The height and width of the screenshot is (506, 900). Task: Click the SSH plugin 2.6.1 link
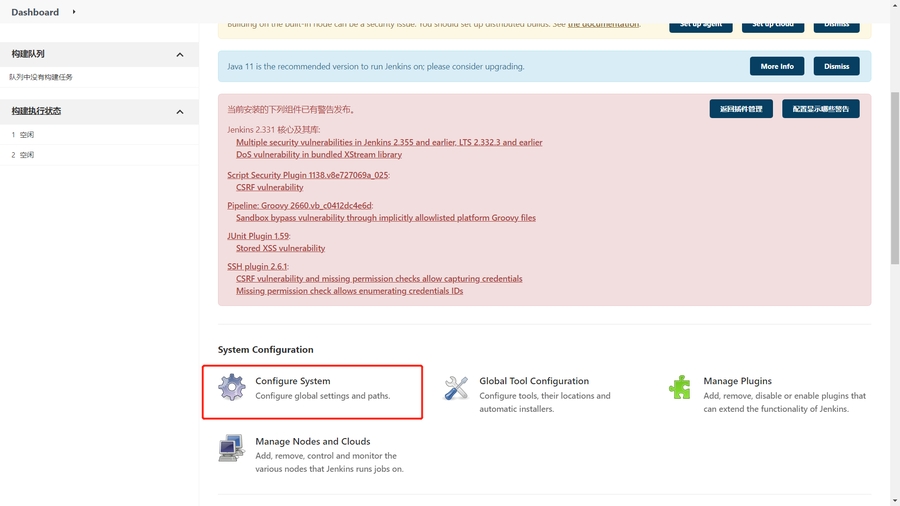click(257, 267)
